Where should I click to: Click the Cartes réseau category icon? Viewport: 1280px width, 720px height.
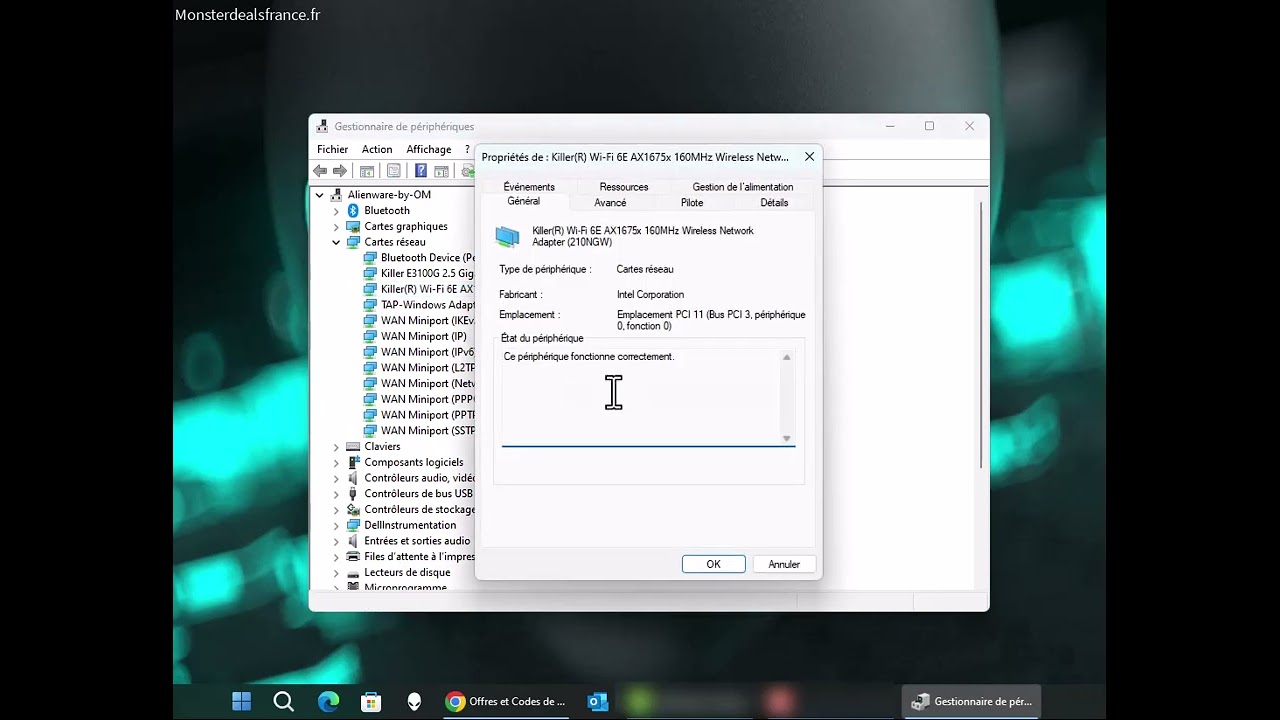coord(353,242)
